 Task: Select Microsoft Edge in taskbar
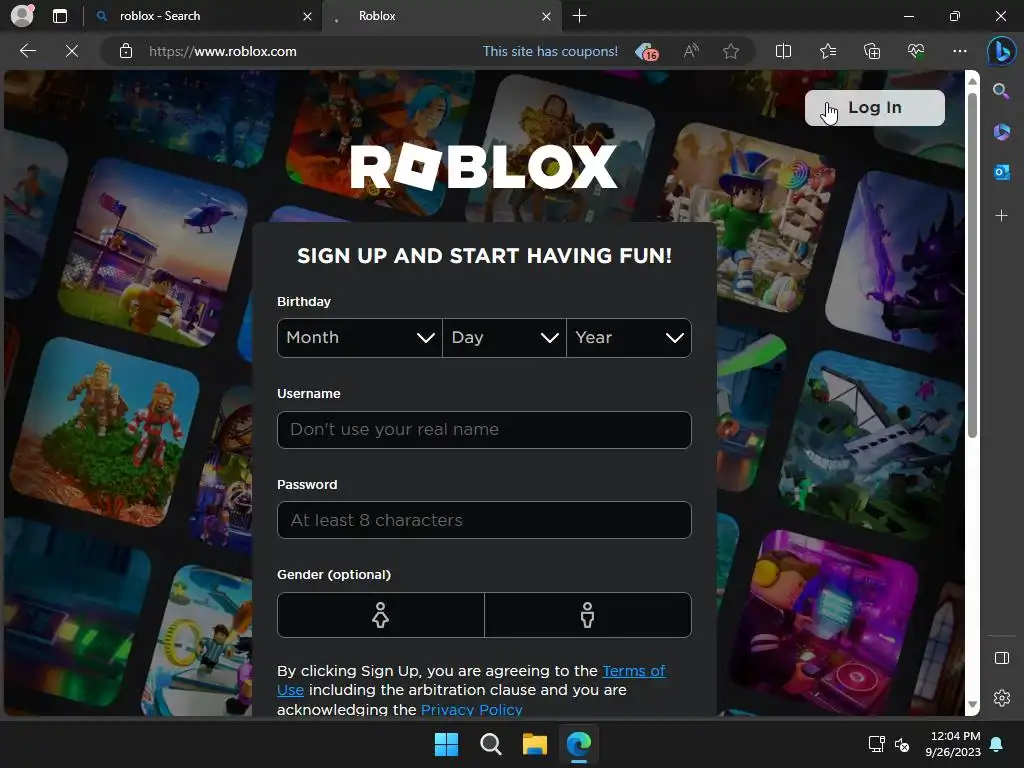[x=579, y=744]
